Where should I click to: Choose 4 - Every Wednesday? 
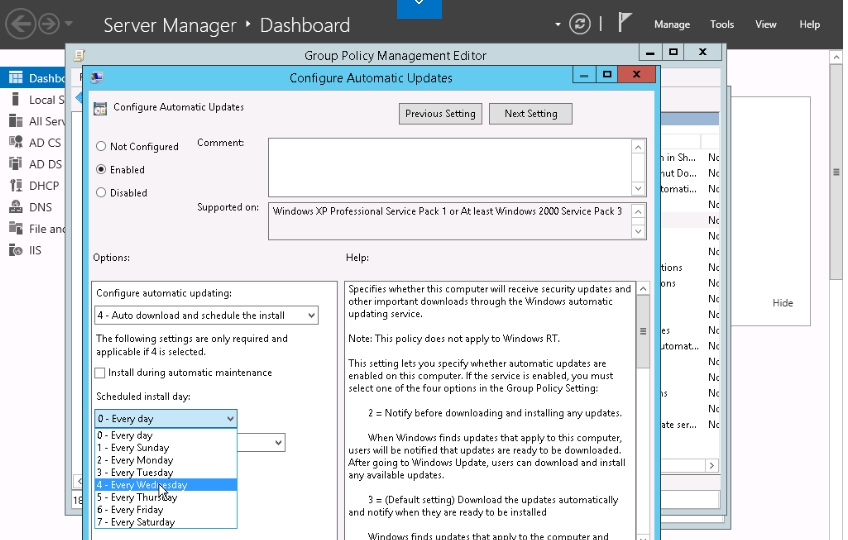coord(166,485)
